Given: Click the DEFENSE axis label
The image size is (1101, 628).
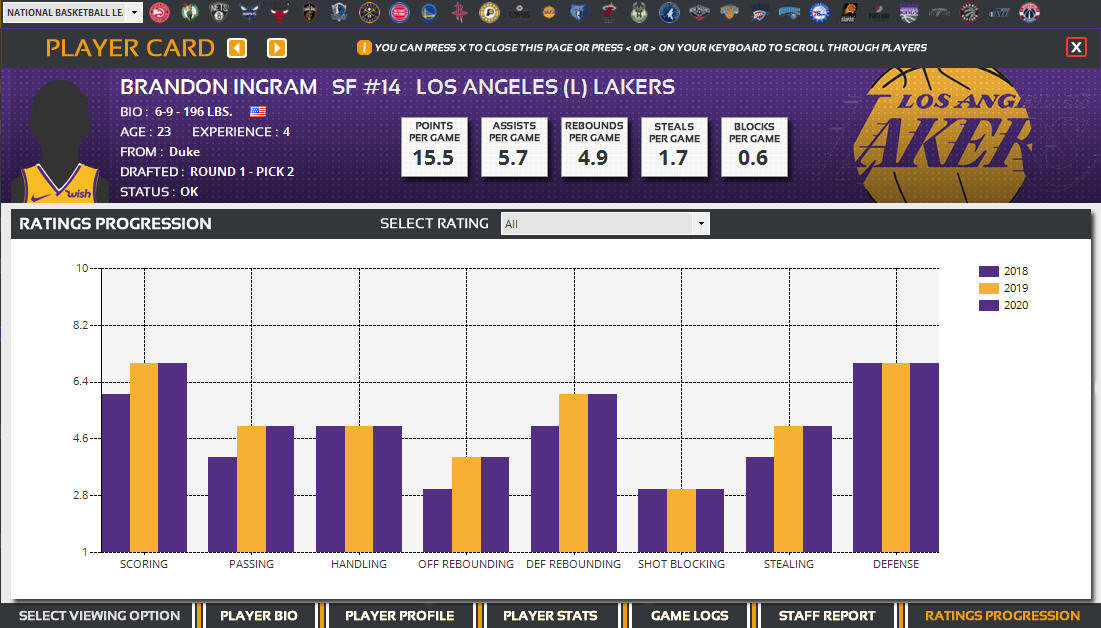Looking at the screenshot, I should click(x=896, y=564).
